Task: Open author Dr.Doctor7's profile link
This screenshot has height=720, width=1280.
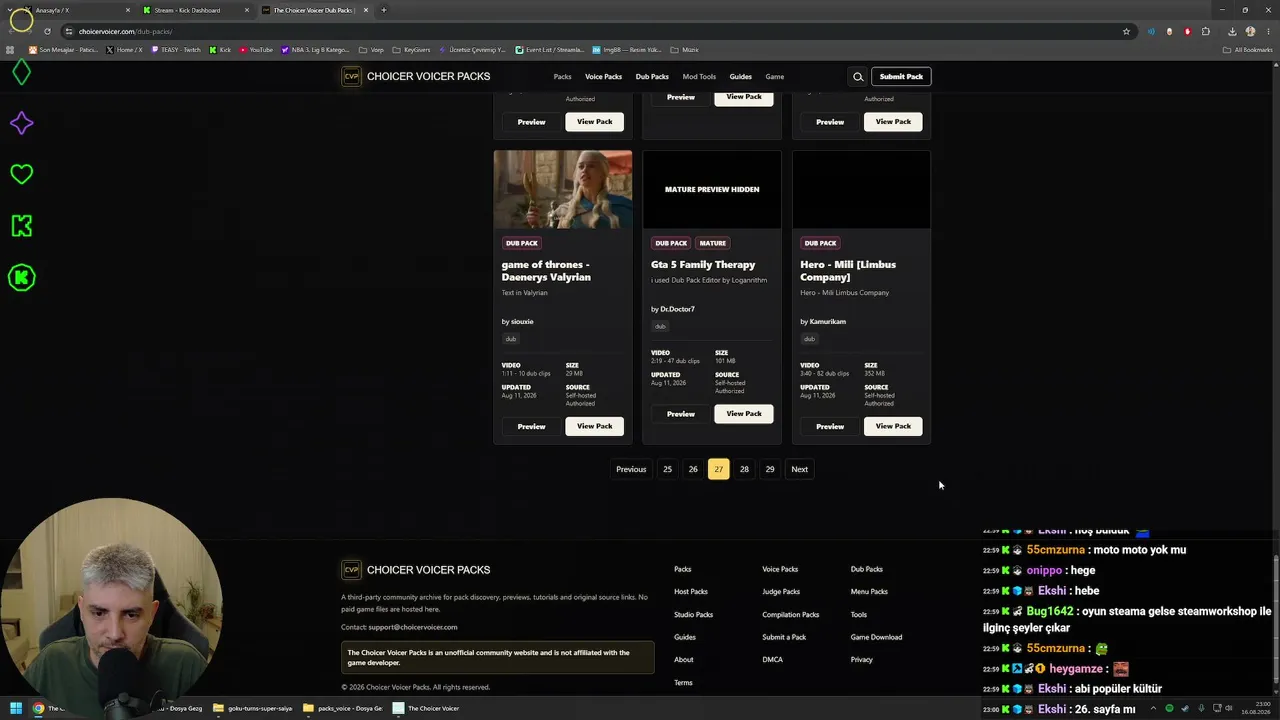Action: tap(677, 309)
